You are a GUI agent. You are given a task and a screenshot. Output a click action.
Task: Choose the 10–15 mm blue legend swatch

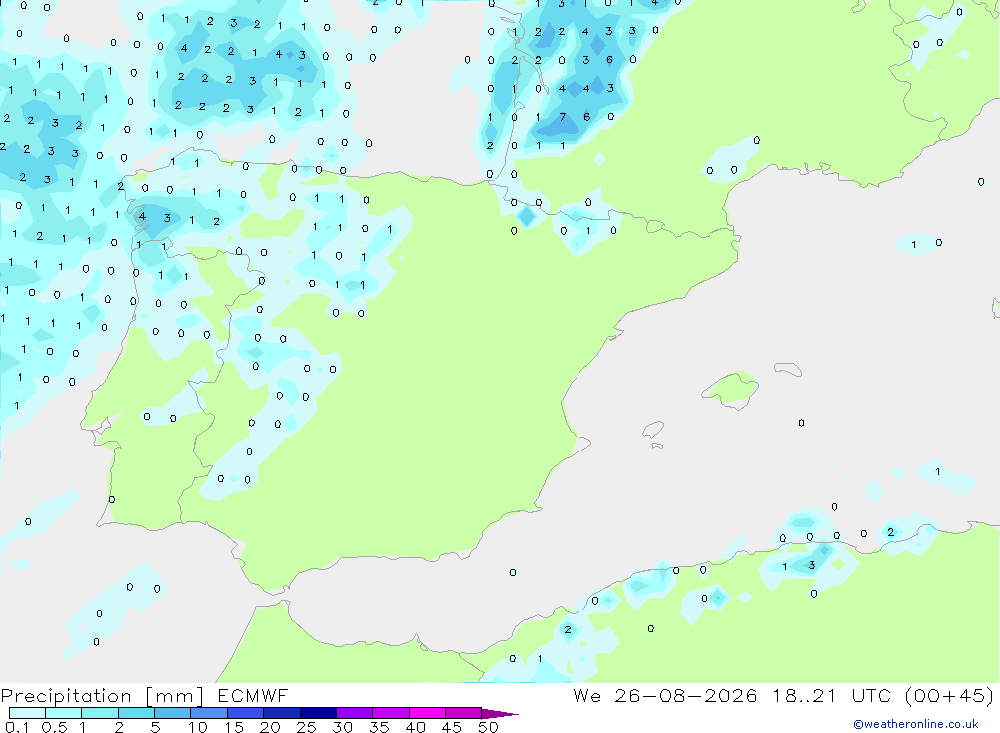(x=209, y=713)
